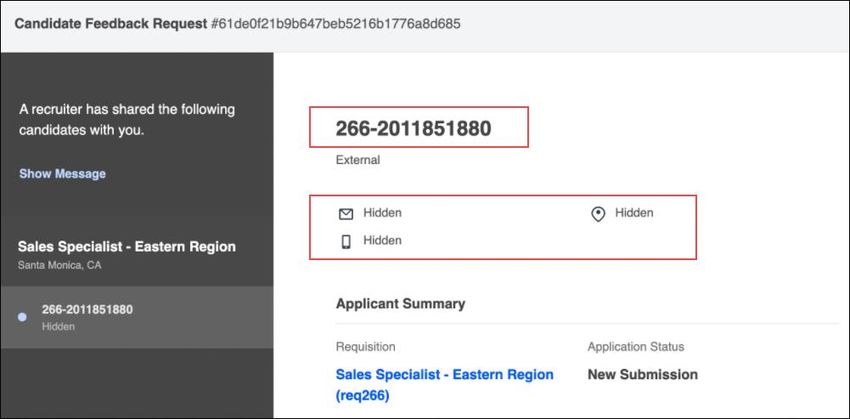Click the blue dot beside candidate 266-2011851880
This screenshot has width=850, height=419.
coord(22,317)
